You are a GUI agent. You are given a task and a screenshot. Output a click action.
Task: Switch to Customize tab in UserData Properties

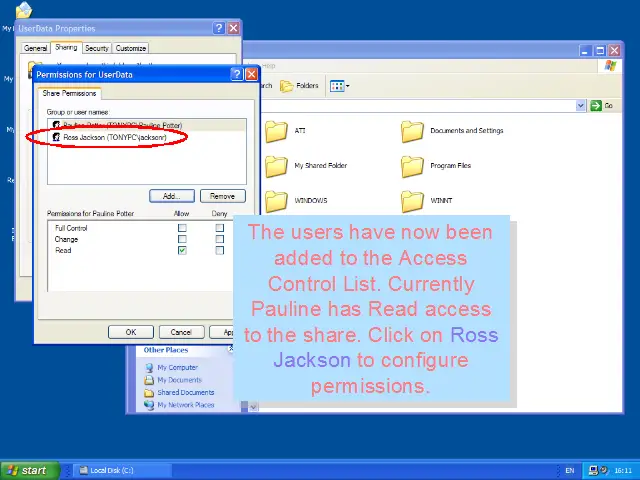[131, 48]
